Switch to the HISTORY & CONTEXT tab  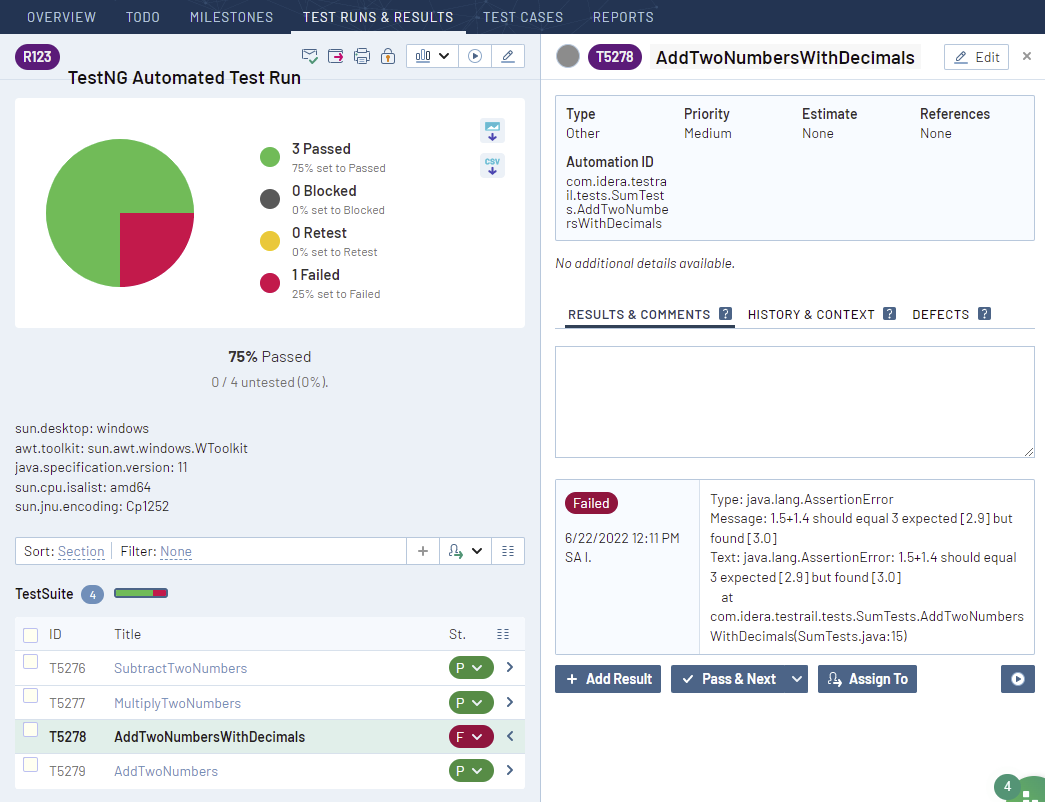[x=811, y=314]
